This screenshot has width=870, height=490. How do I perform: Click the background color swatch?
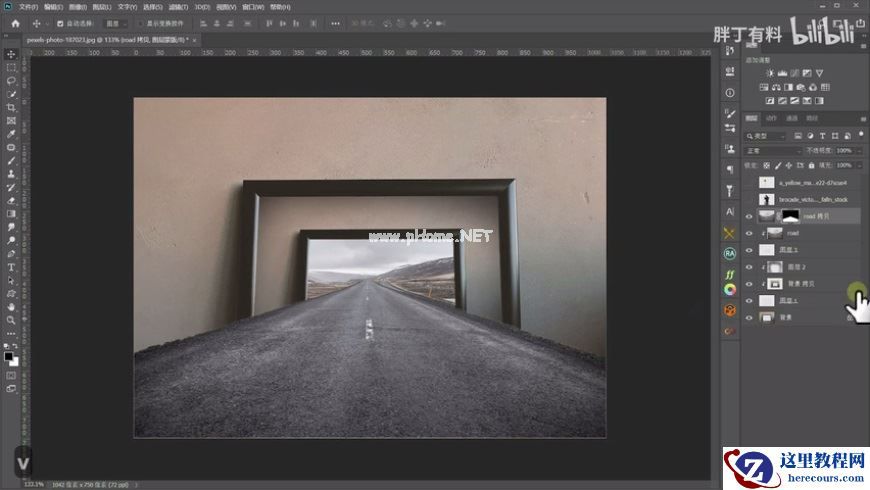(x=15, y=363)
